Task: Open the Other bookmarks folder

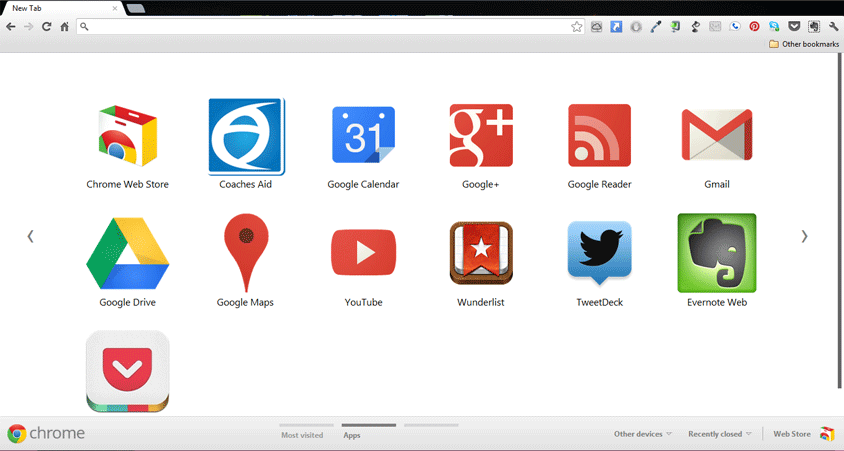Action: pyautogui.click(x=804, y=45)
